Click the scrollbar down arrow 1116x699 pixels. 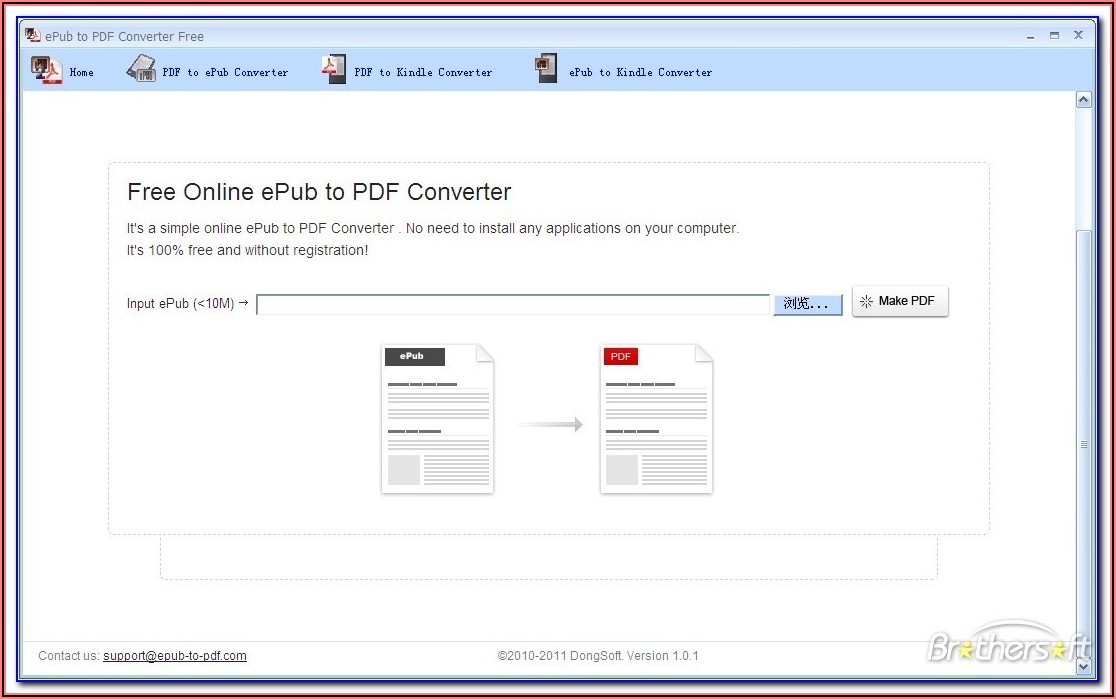coord(1083,666)
